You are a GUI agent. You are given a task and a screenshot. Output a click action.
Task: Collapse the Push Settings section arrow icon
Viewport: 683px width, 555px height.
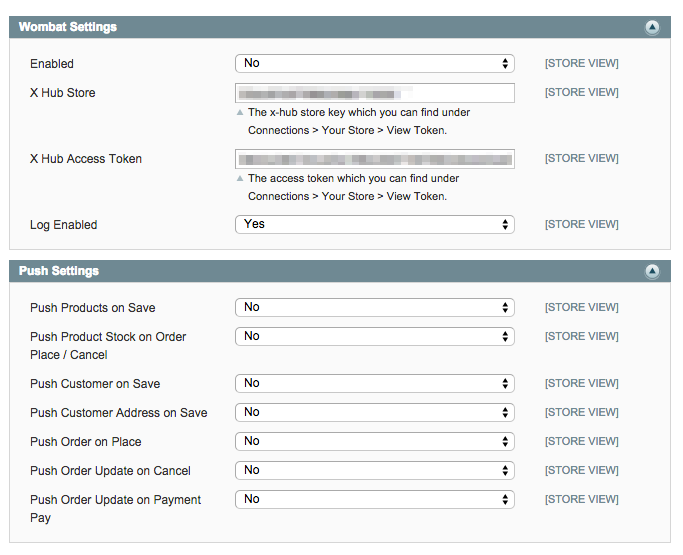(652, 271)
